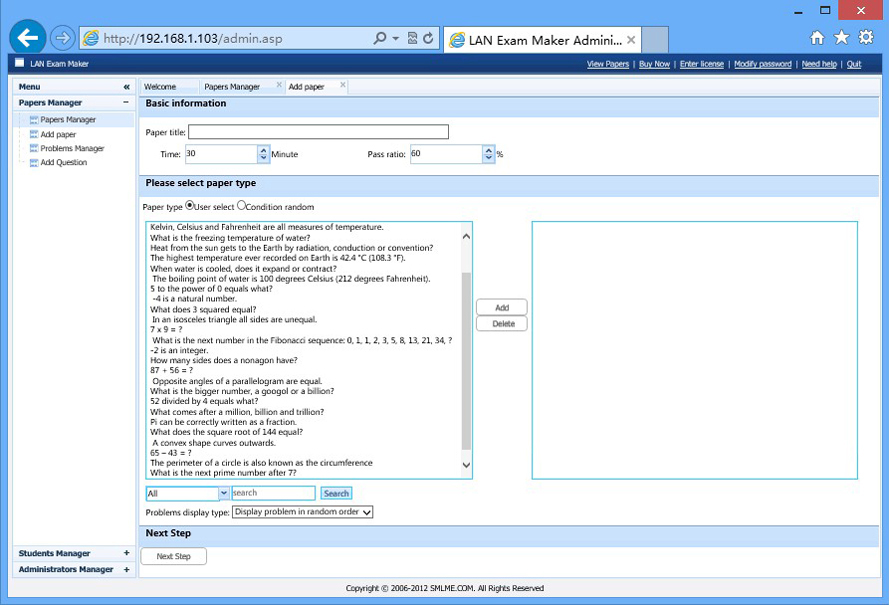The width and height of the screenshot is (889, 605).
Task: Click the Paper title input field
Action: (318, 132)
